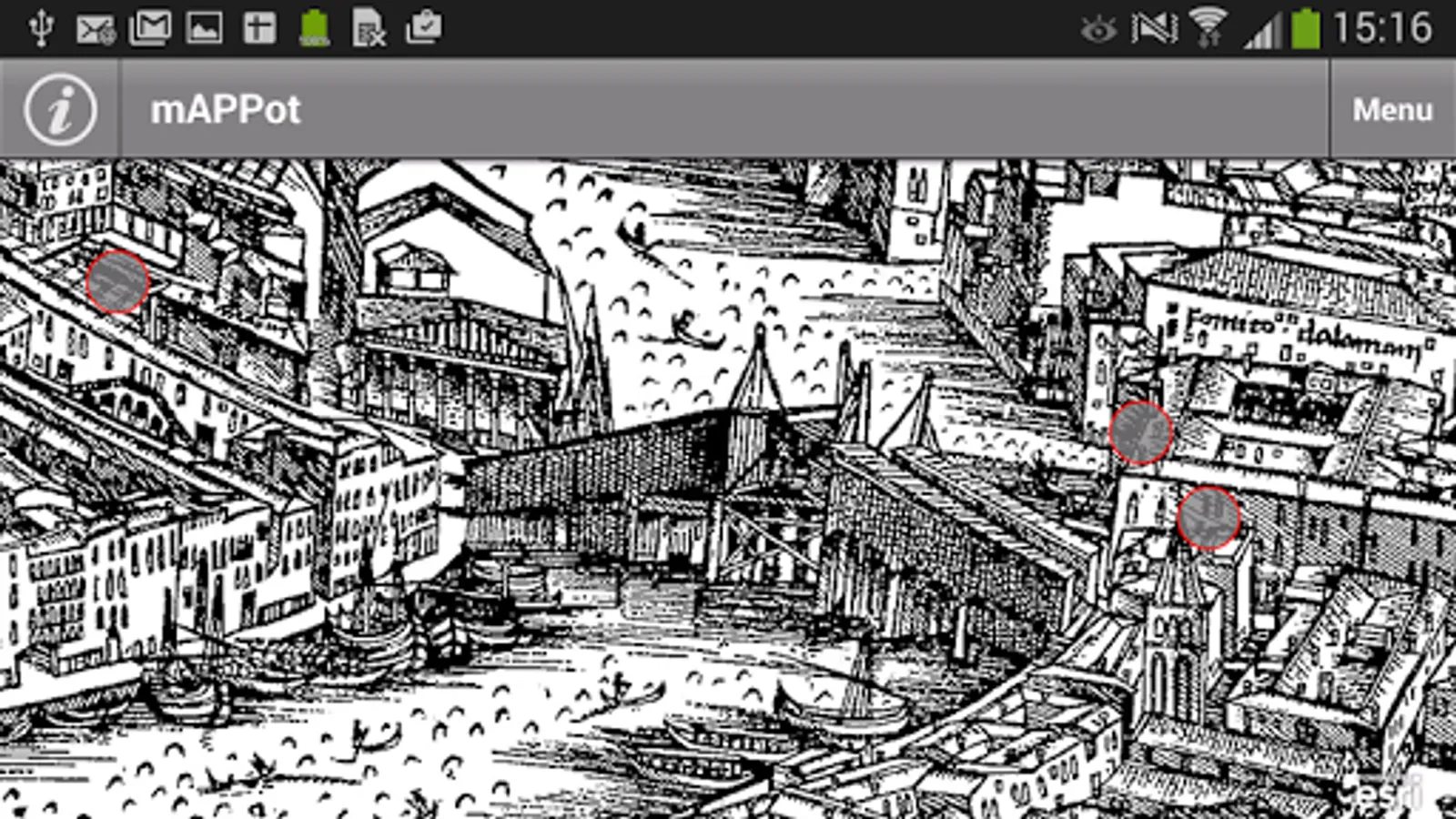Select the marker directly above the bell tower
This screenshot has height=819, width=1456.
1208,518
